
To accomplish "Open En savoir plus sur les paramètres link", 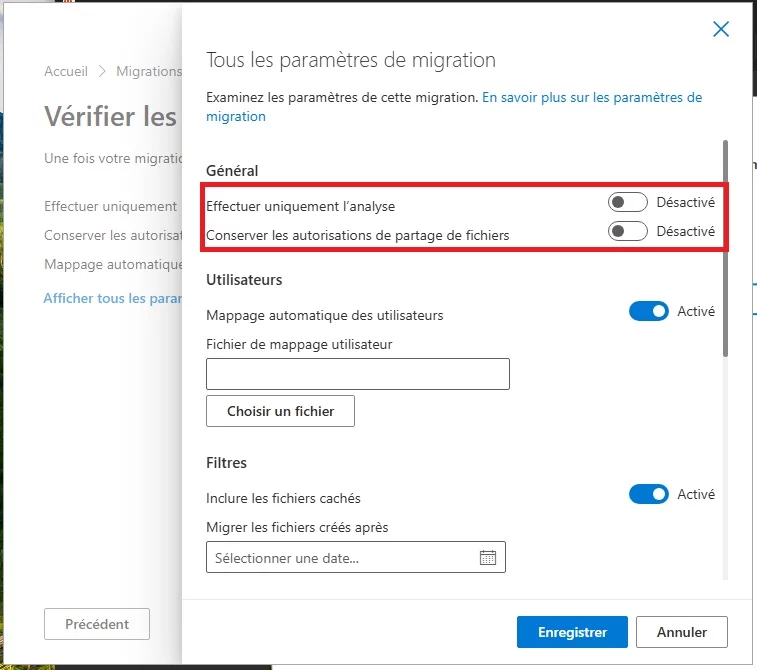I will coord(454,107).
